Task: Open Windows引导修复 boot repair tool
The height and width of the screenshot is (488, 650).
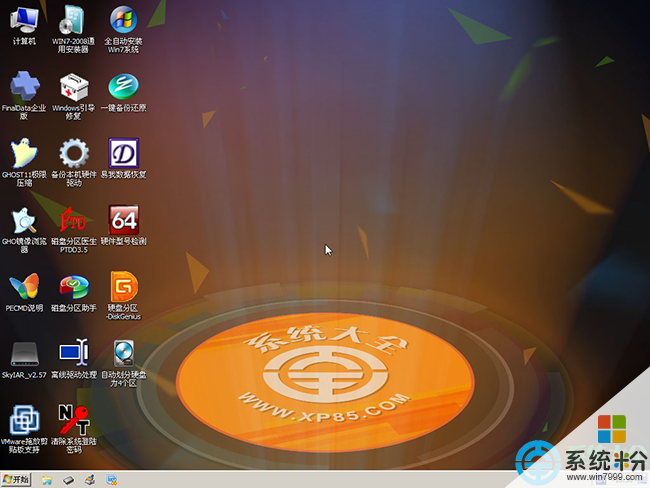Action: pos(73,86)
